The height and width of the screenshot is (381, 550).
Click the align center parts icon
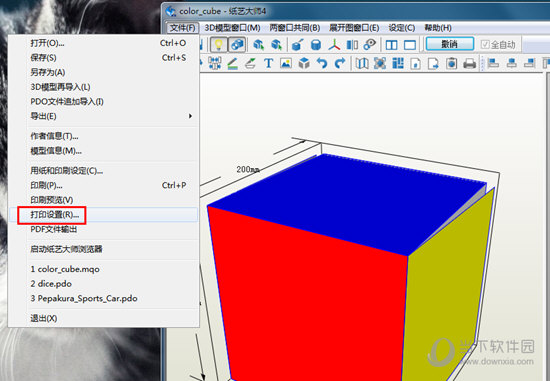(511, 64)
